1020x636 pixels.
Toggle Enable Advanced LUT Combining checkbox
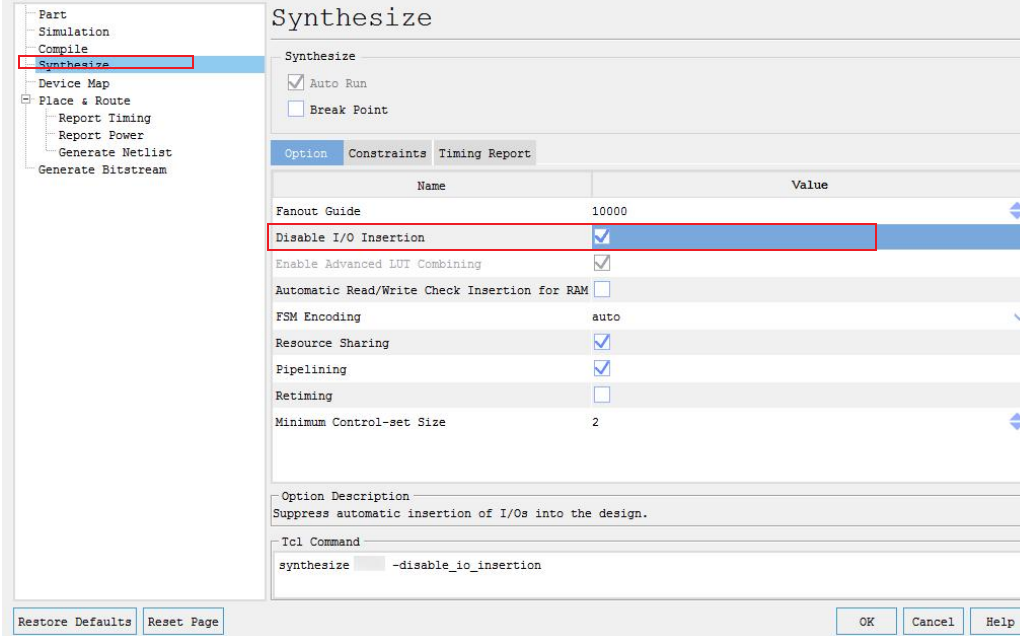(x=602, y=263)
